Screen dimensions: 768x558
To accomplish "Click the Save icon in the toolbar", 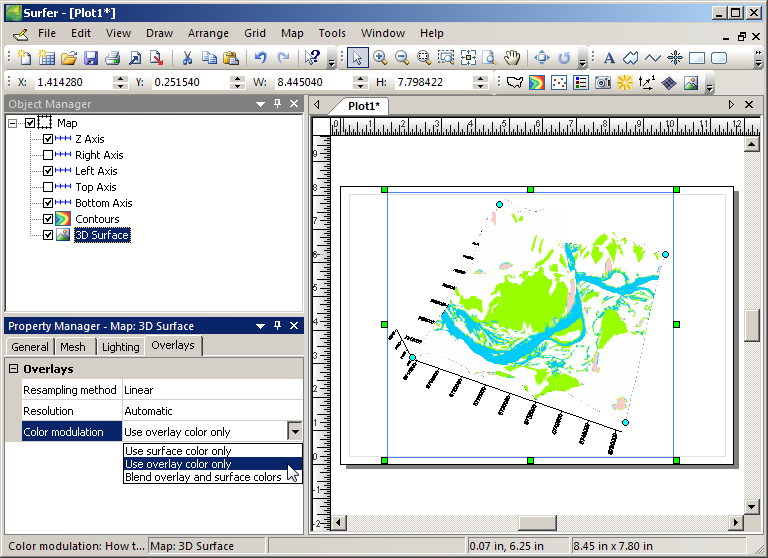I will click(91, 58).
